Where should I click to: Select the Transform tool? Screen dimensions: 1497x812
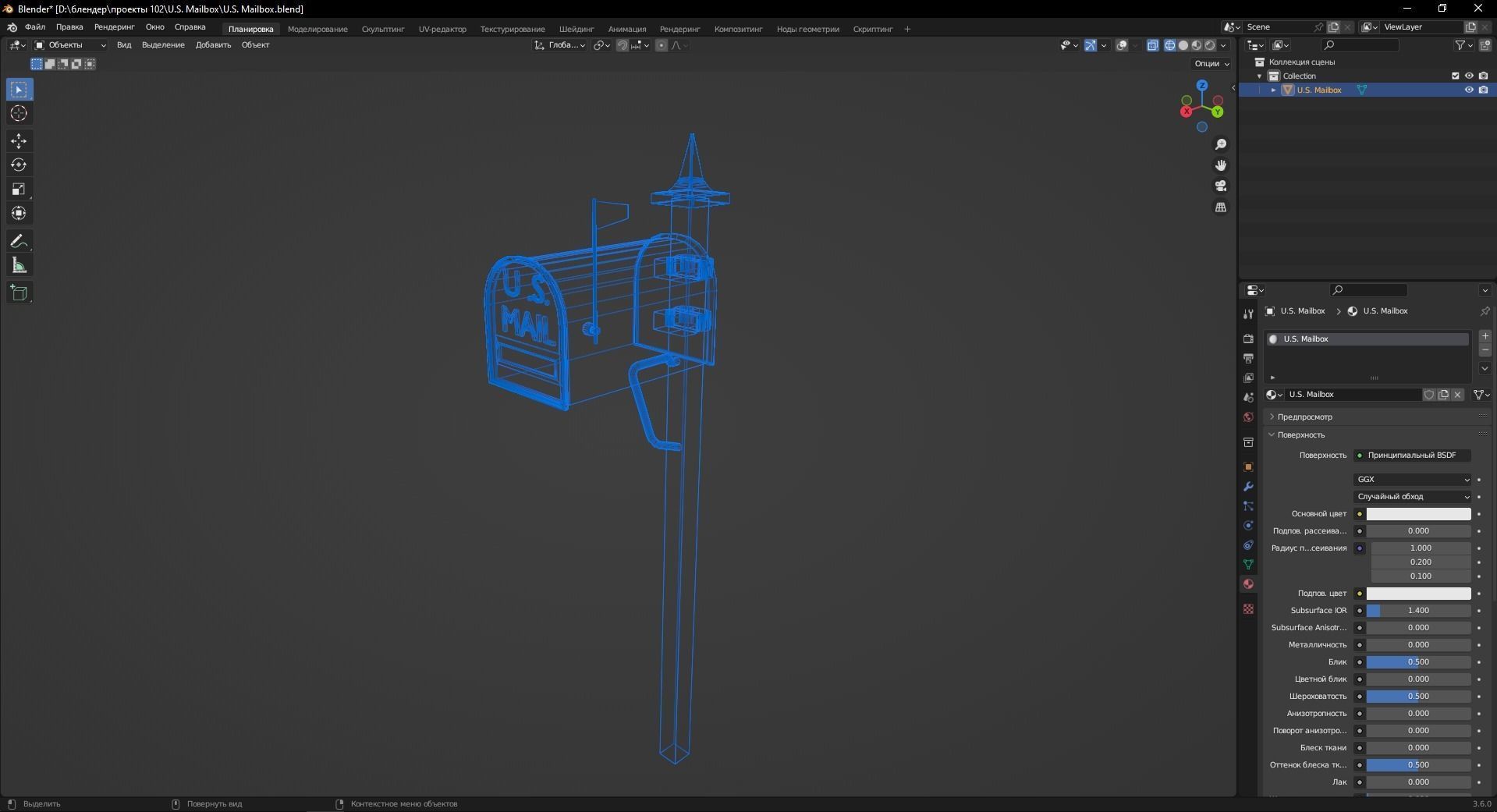click(20, 214)
